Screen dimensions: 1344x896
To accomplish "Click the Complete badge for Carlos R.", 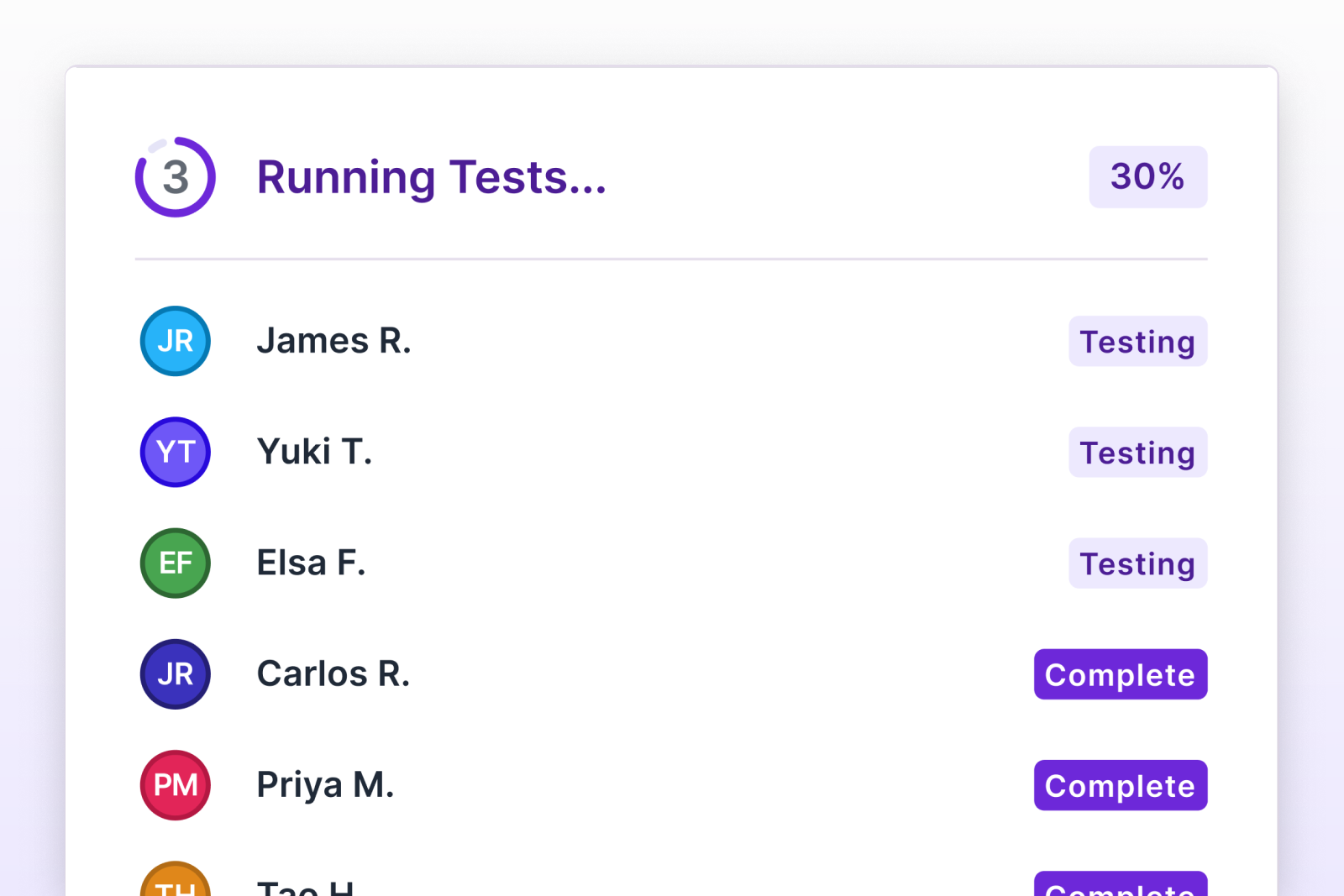I will point(1120,674).
